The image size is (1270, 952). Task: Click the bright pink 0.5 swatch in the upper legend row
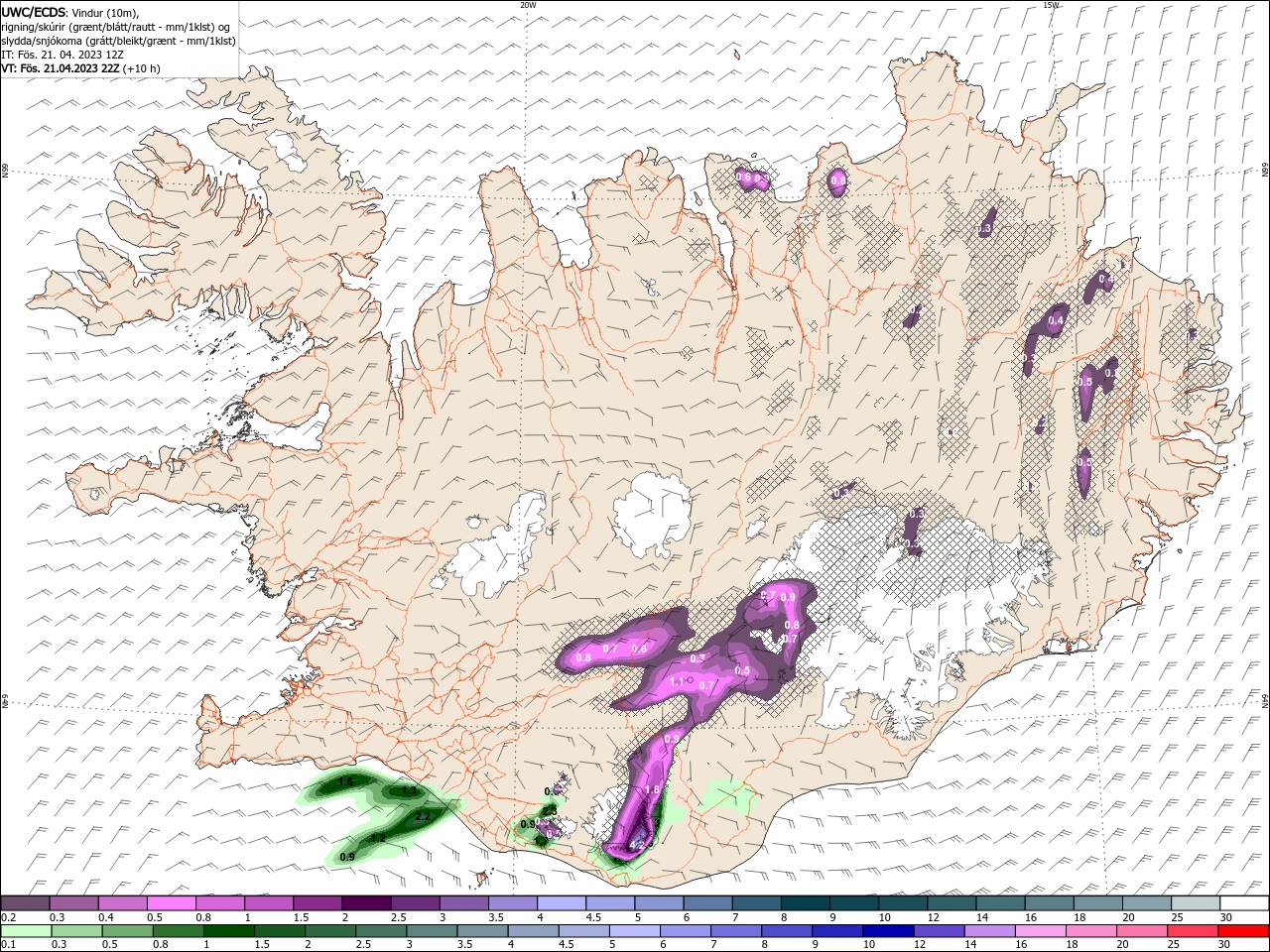tap(171, 903)
